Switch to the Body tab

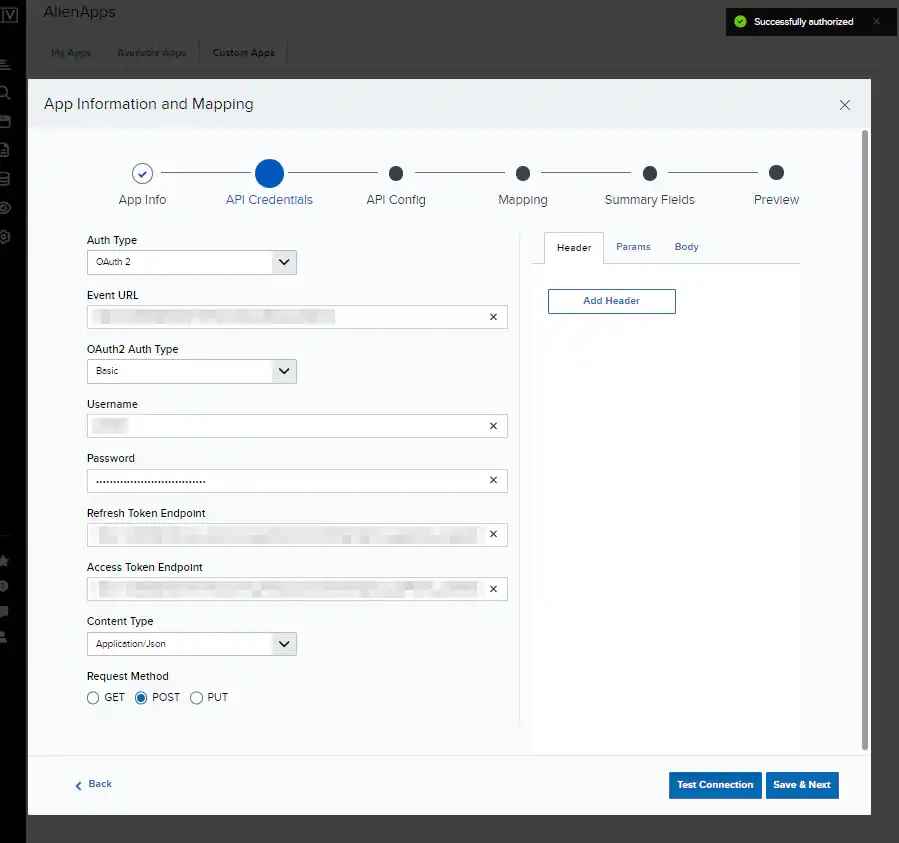coord(686,247)
